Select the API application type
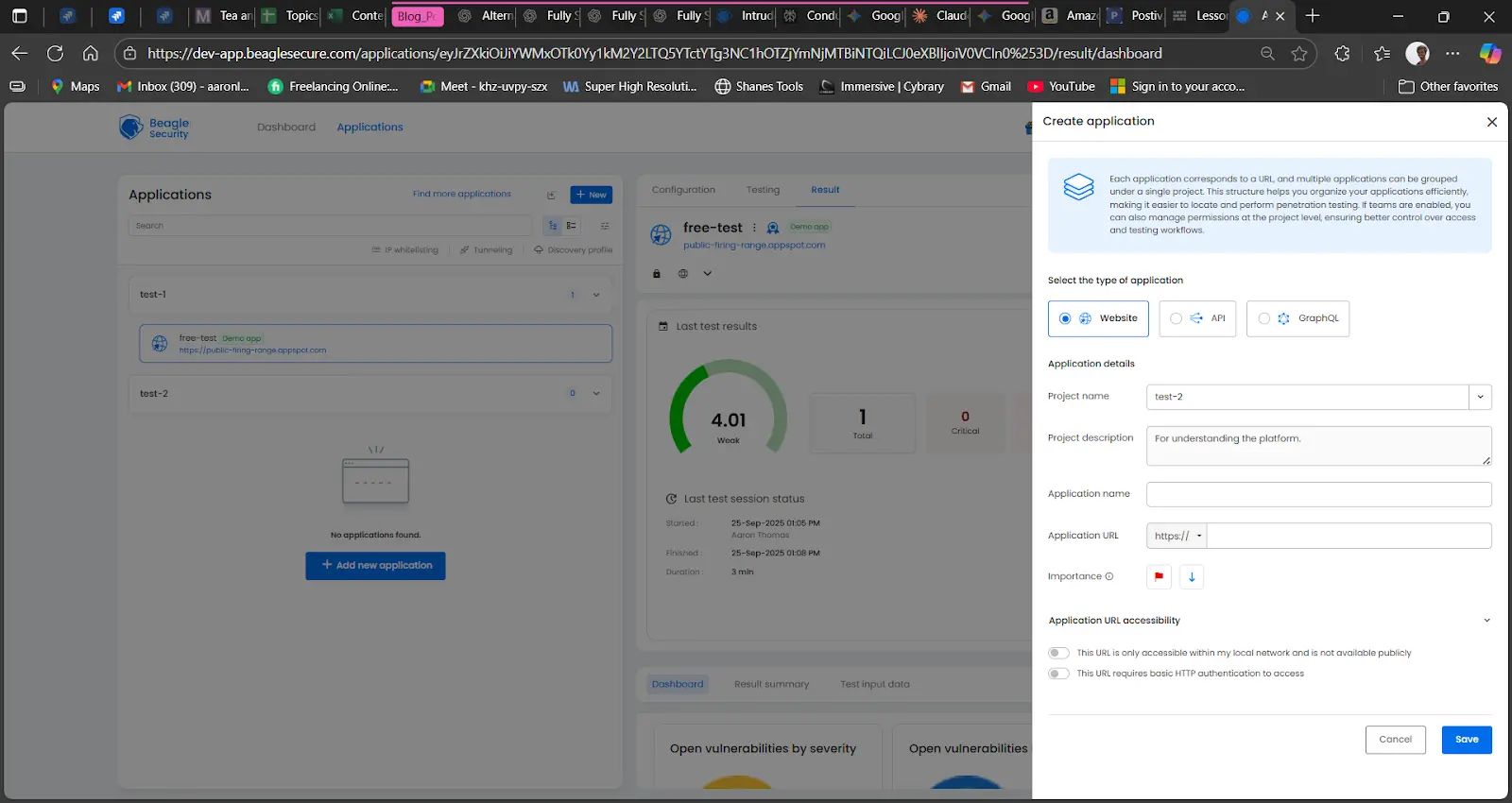 1196,318
